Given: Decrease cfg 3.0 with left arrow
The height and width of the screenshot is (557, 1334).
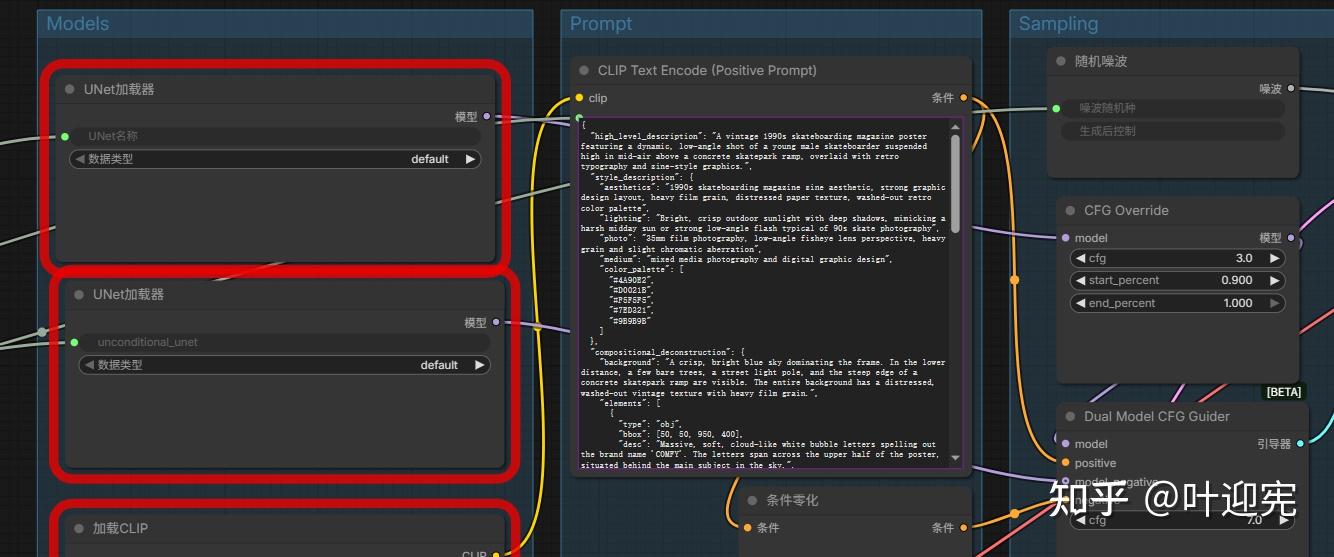Looking at the screenshot, I should [1080, 258].
